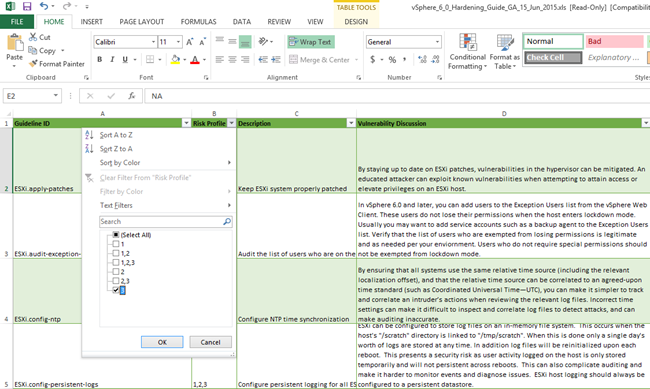Screen dimensions: 650x389
Task: Open the General number format dropdown
Action: click(437, 42)
